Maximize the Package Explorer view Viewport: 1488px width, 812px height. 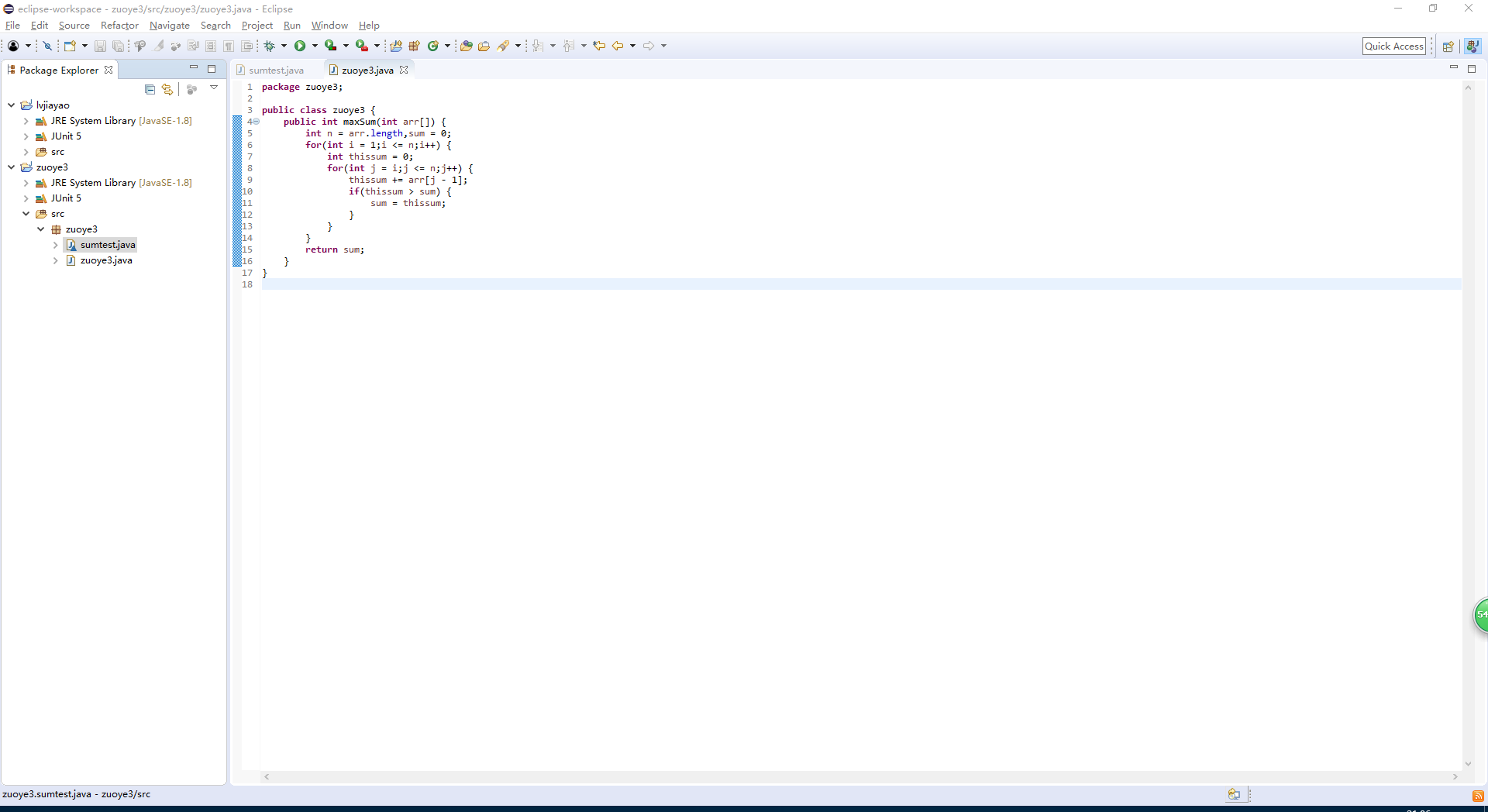pos(212,69)
